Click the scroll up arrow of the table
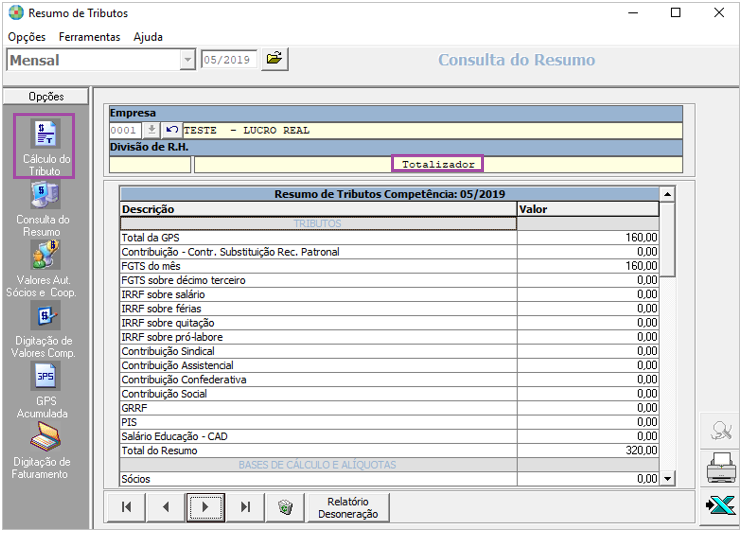This screenshot has width=744, height=535. tap(667, 194)
